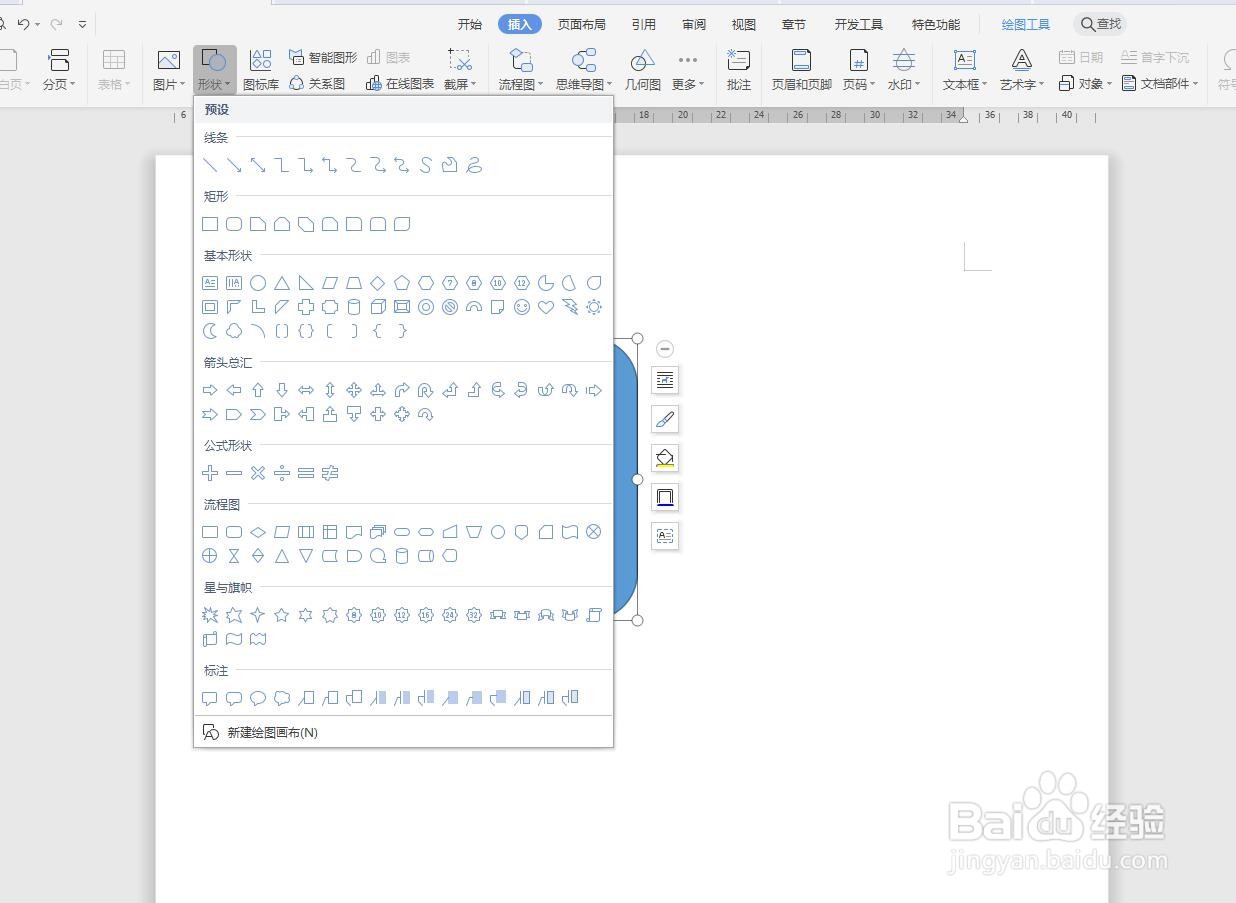Select the 5-point star shape

click(x=282, y=615)
